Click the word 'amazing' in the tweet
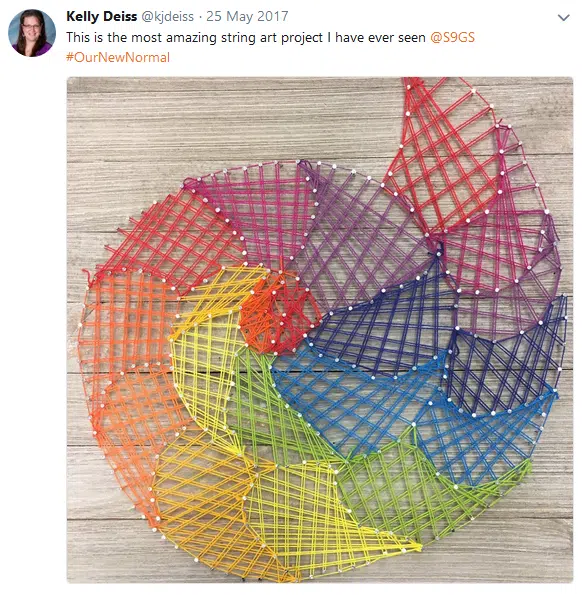The width and height of the screenshot is (582, 595). pyautogui.click(x=191, y=38)
